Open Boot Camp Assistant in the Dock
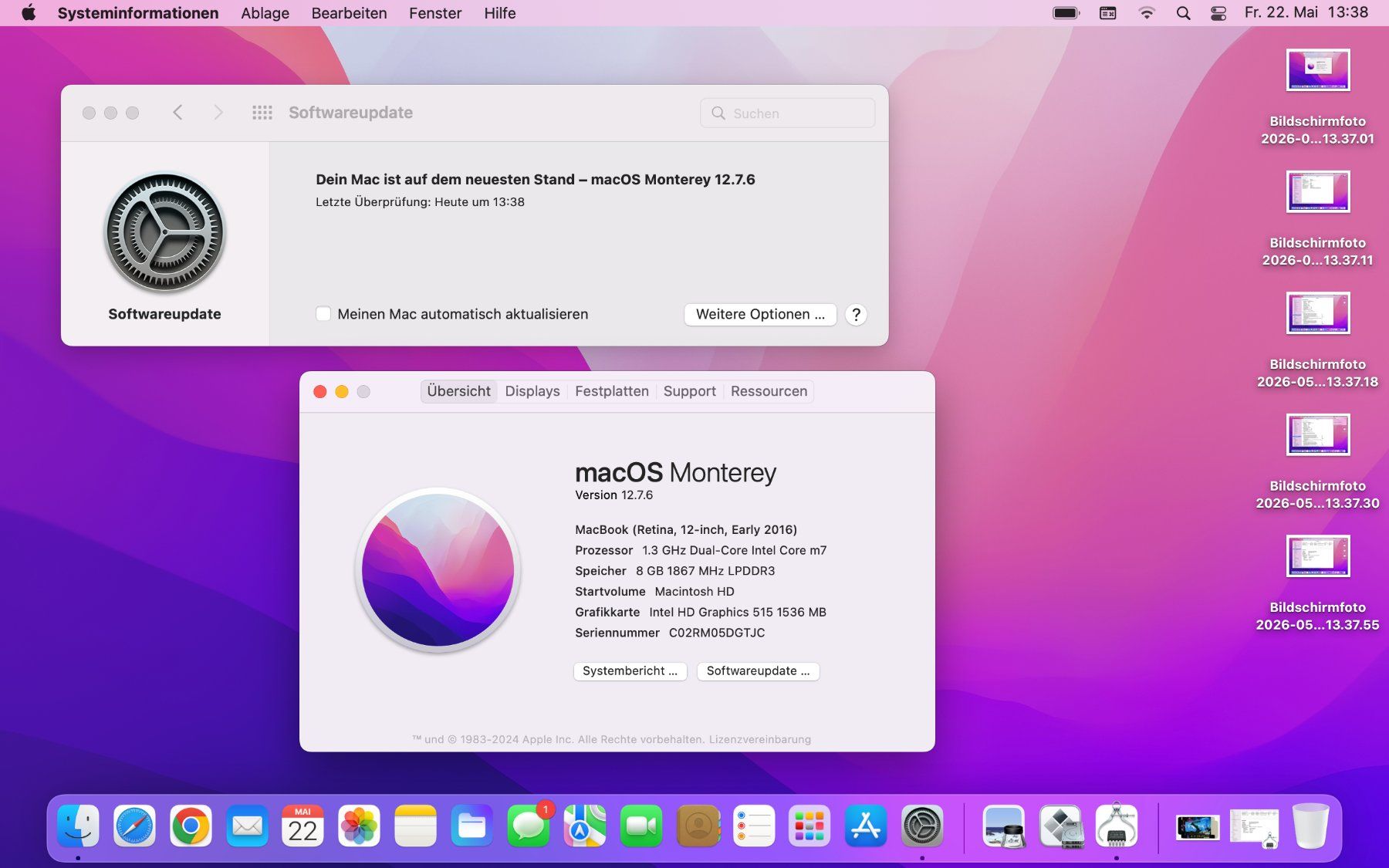This screenshot has width=1389, height=868. (x=1061, y=826)
